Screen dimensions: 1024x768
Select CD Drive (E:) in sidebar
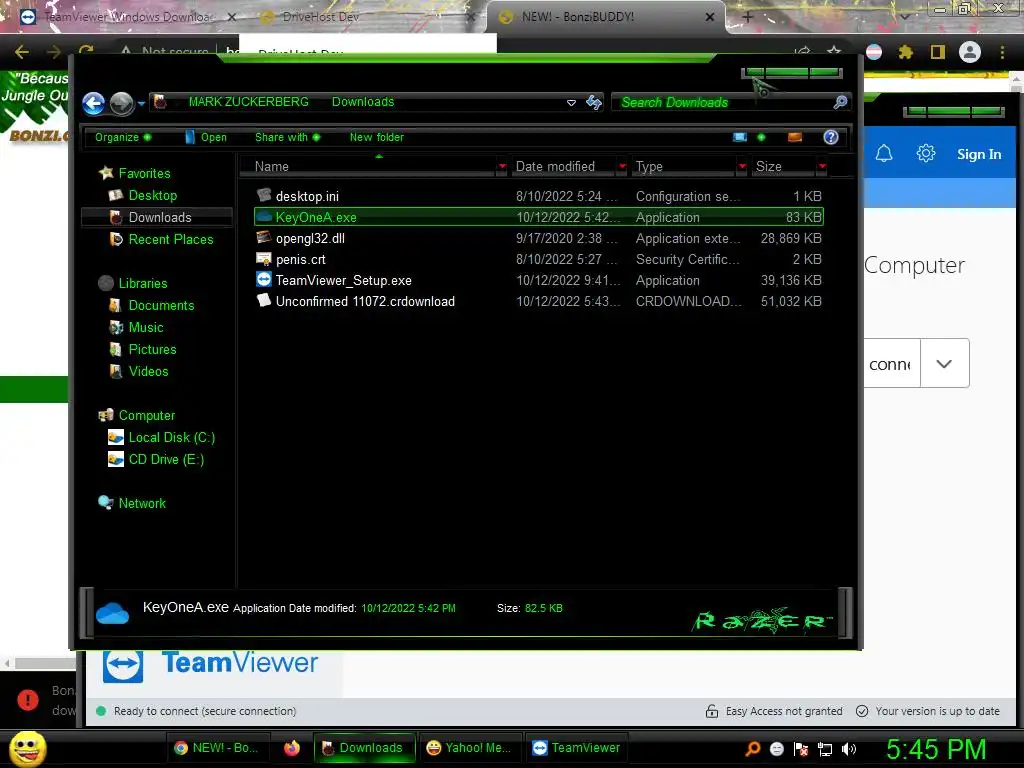tap(166, 460)
